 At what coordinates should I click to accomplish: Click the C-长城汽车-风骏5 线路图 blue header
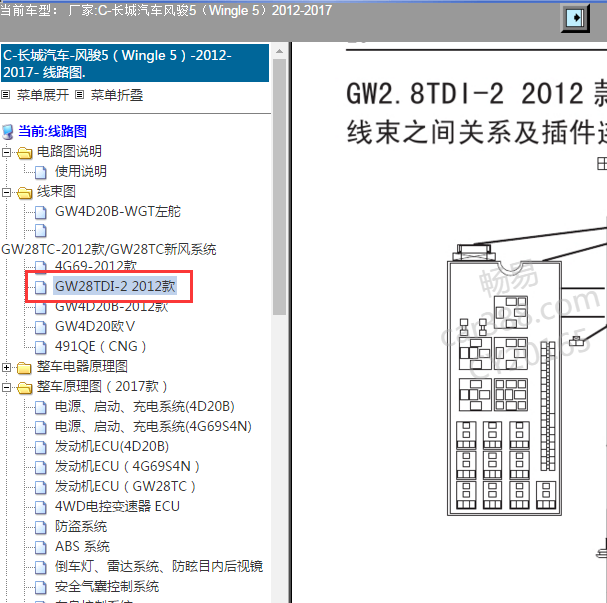click(135, 63)
